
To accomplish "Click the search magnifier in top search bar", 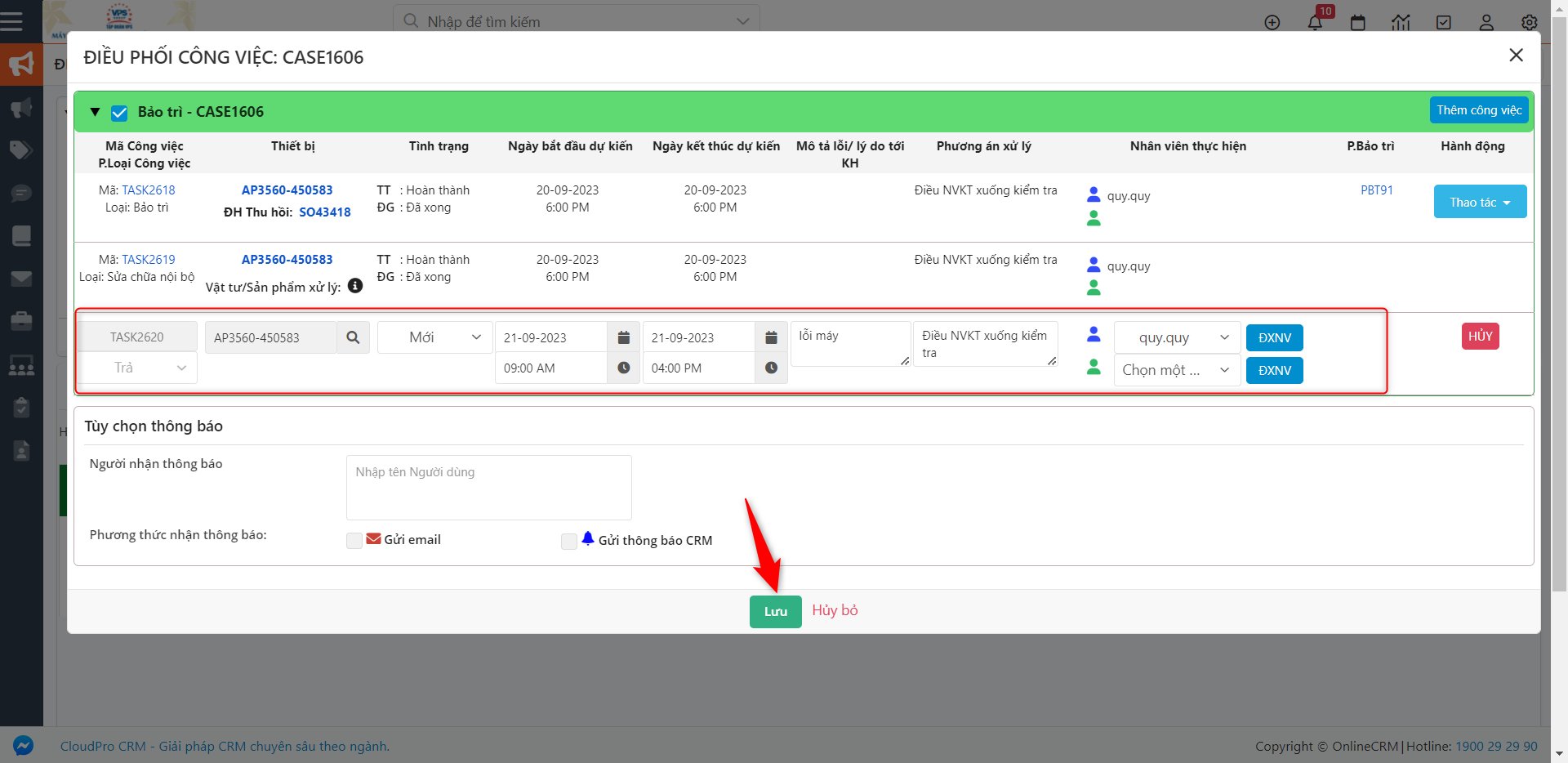I will pyautogui.click(x=411, y=20).
